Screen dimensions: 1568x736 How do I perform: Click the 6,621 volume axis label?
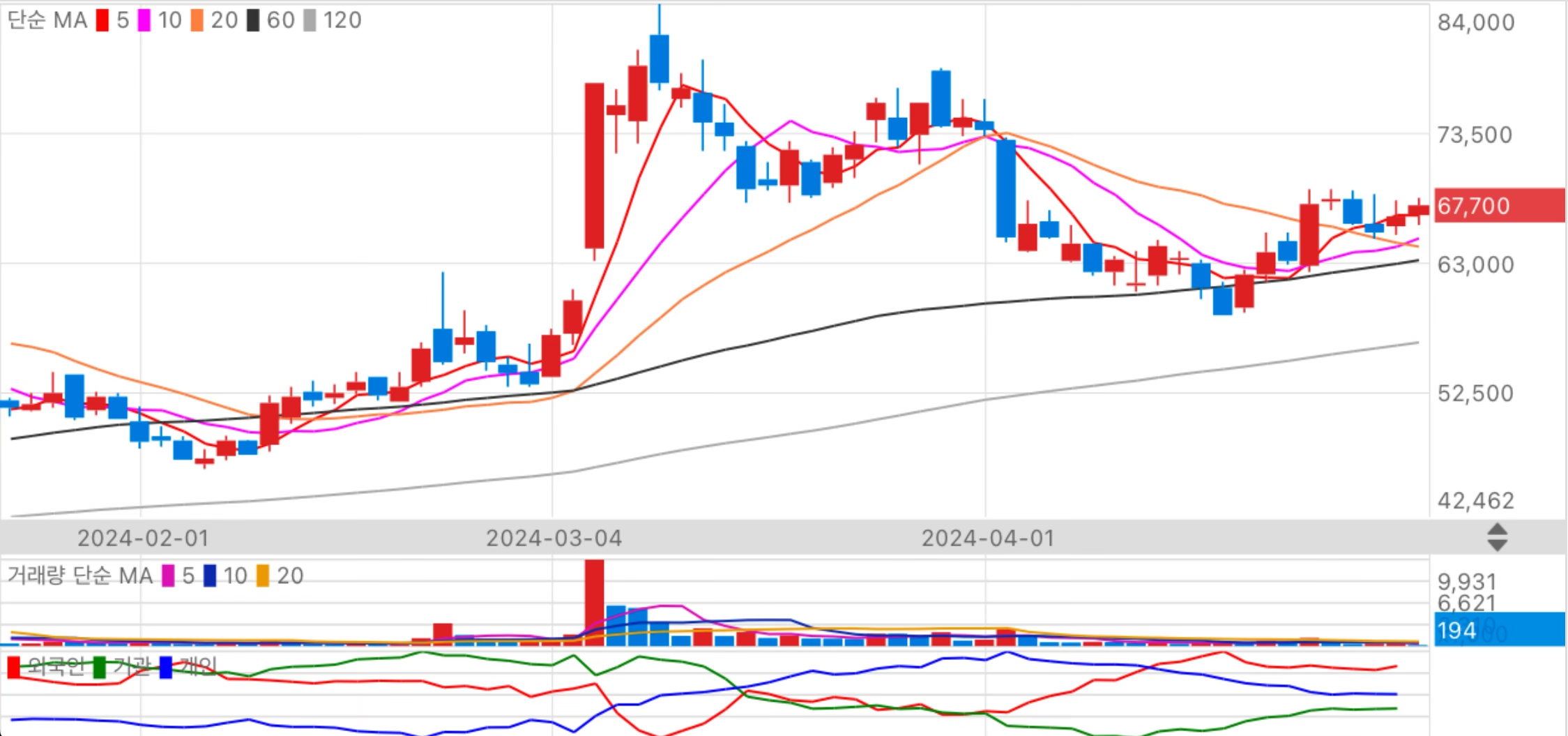click(1467, 603)
